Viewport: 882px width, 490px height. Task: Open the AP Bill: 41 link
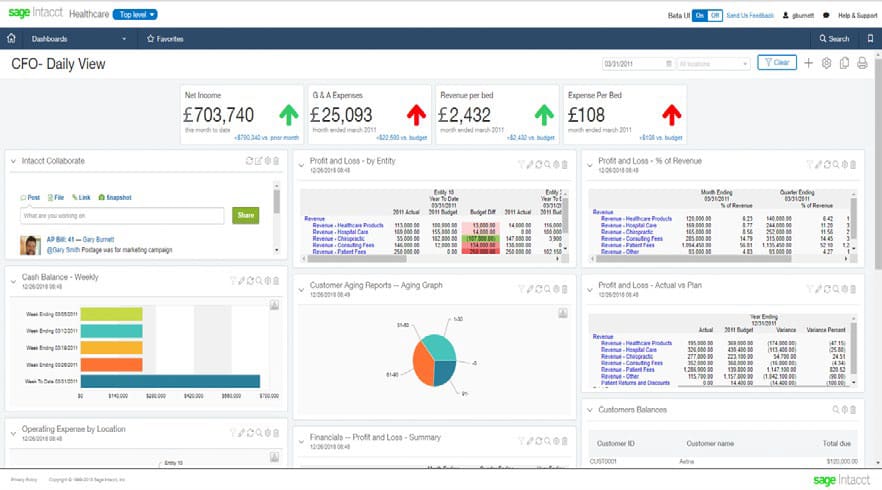coord(60,239)
